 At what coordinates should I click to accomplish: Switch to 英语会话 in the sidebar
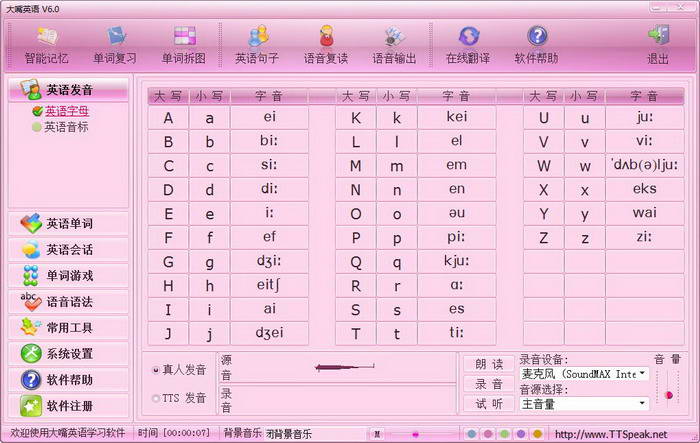point(68,249)
